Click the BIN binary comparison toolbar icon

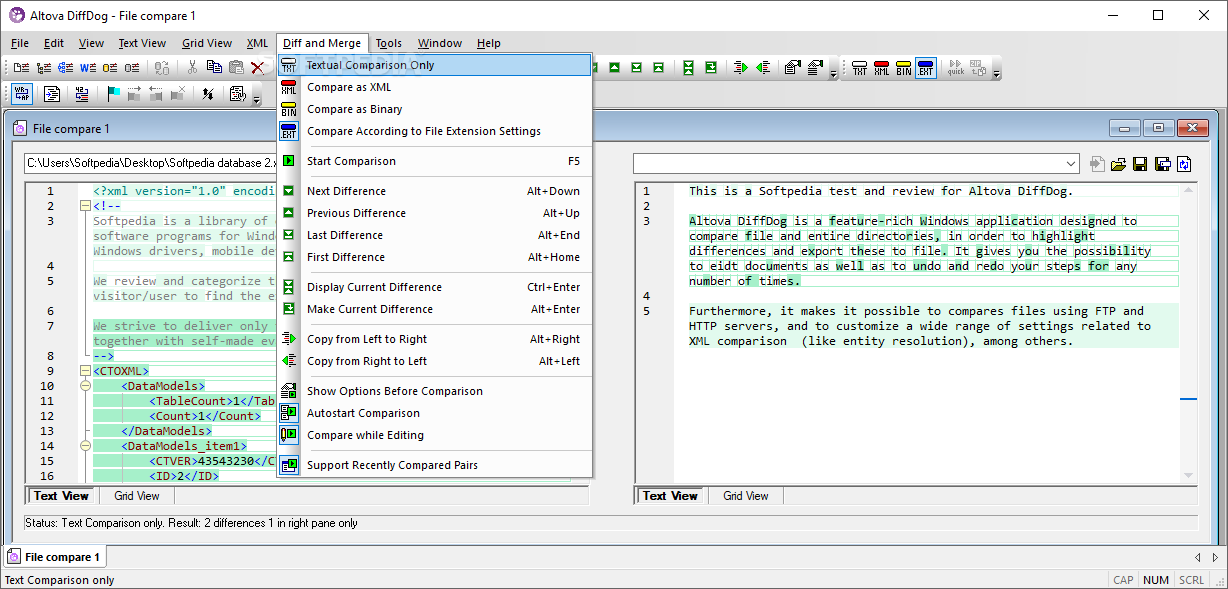click(x=904, y=68)
